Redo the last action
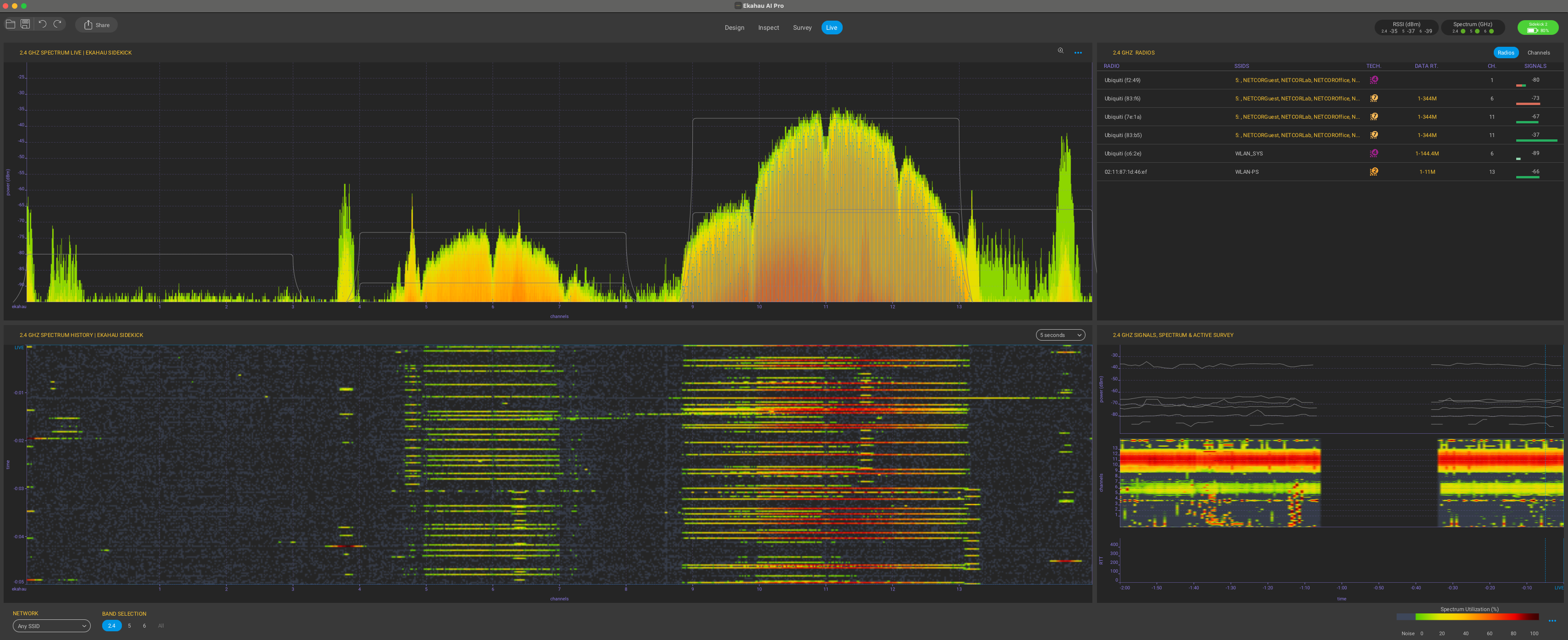The width and height of the screenshot is (1568, 640). pyautogui.click(x=58, y=24)
